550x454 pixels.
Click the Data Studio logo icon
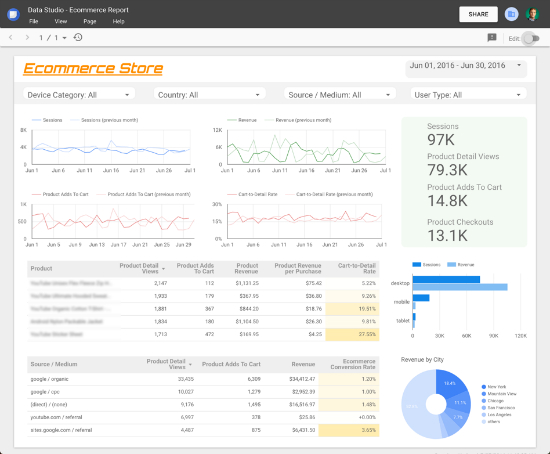tap(13, 14)
